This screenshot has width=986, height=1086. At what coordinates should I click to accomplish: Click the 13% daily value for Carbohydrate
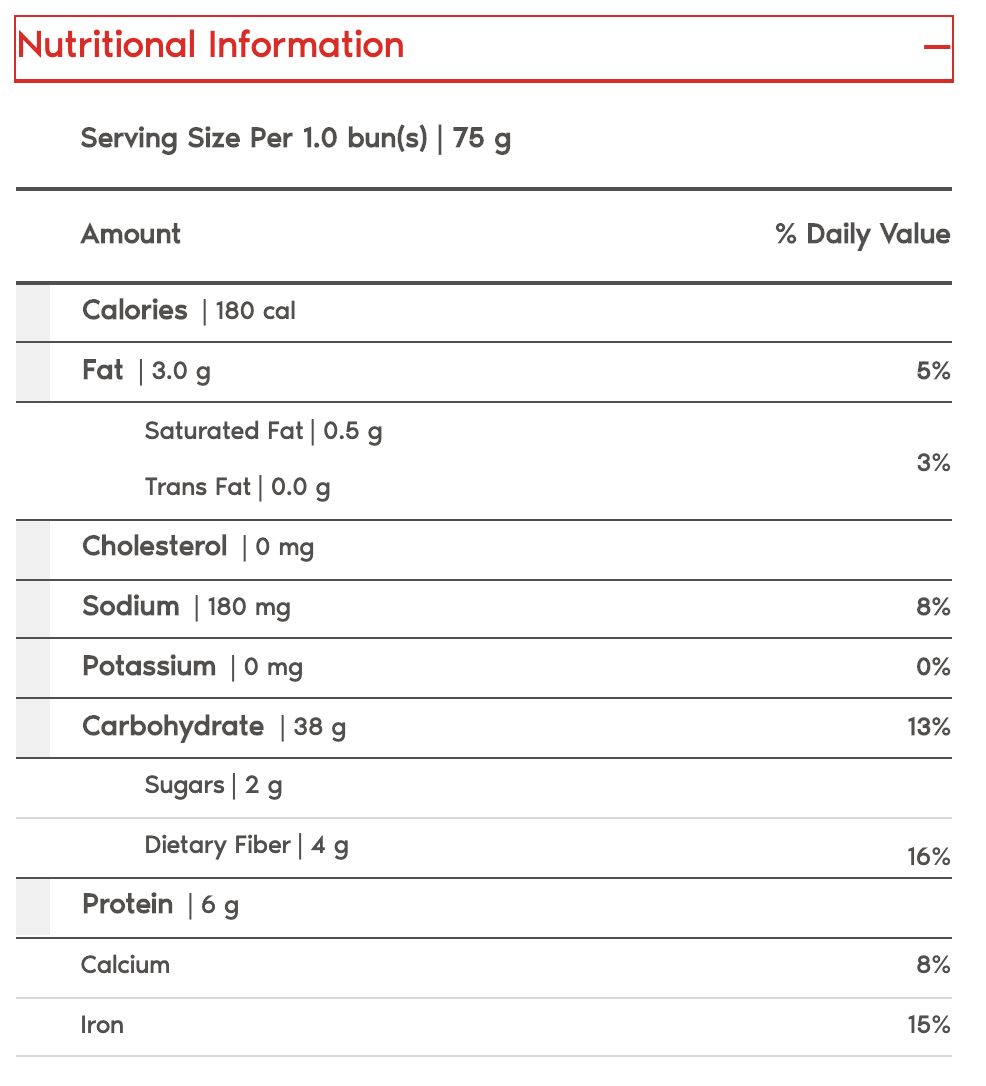[929, 727]
